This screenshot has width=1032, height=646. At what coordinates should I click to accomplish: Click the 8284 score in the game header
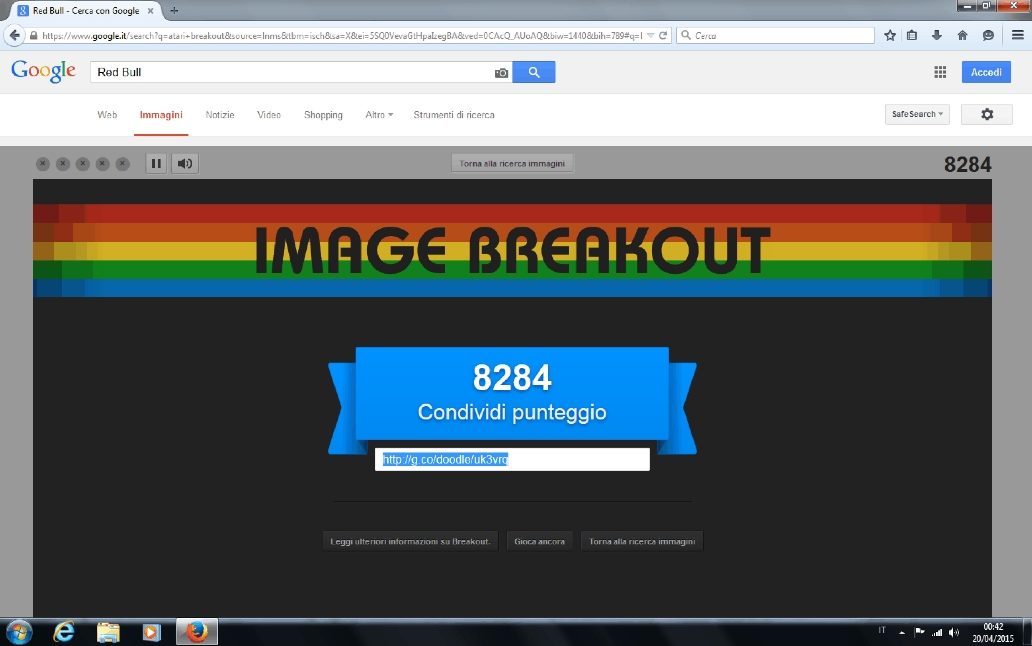968,164
